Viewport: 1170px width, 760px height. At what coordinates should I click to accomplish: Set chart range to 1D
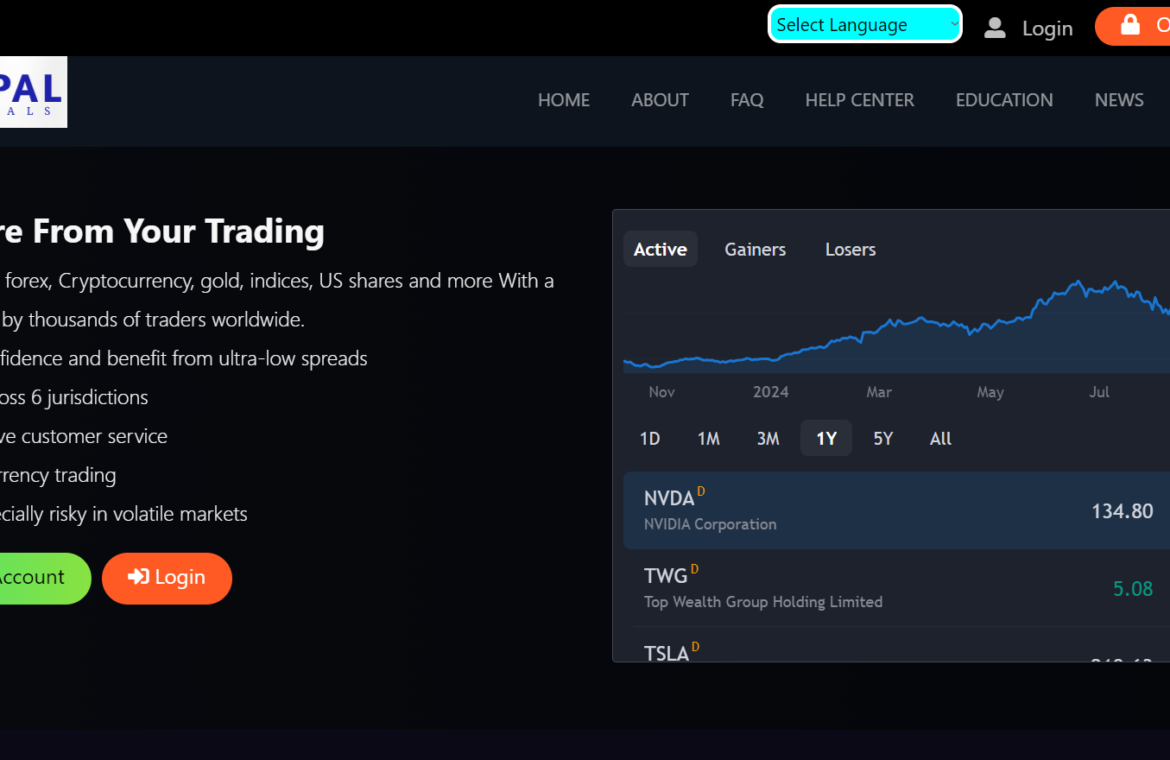click(650, 438)
